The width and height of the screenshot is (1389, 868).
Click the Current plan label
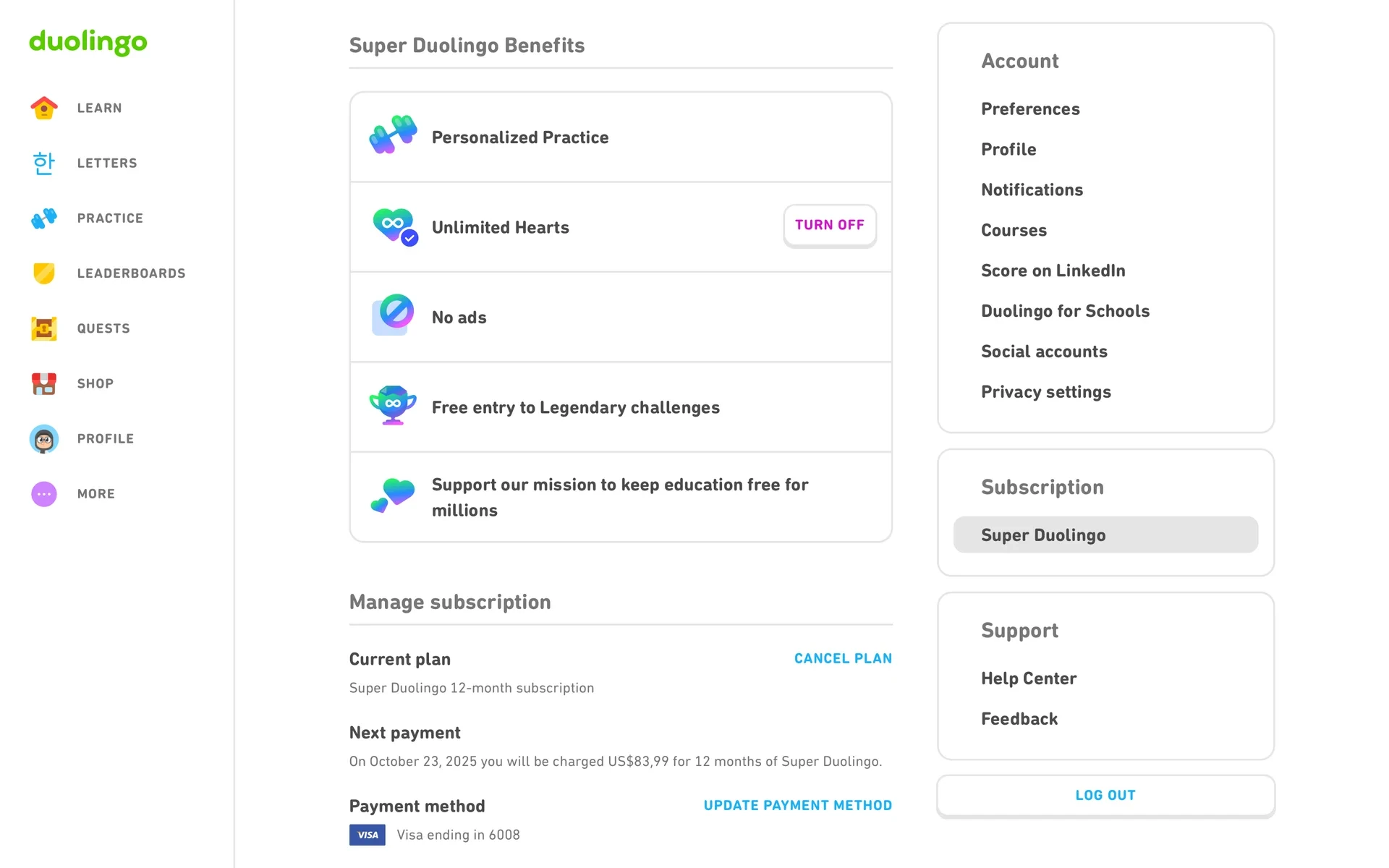(x=400, y=660)
